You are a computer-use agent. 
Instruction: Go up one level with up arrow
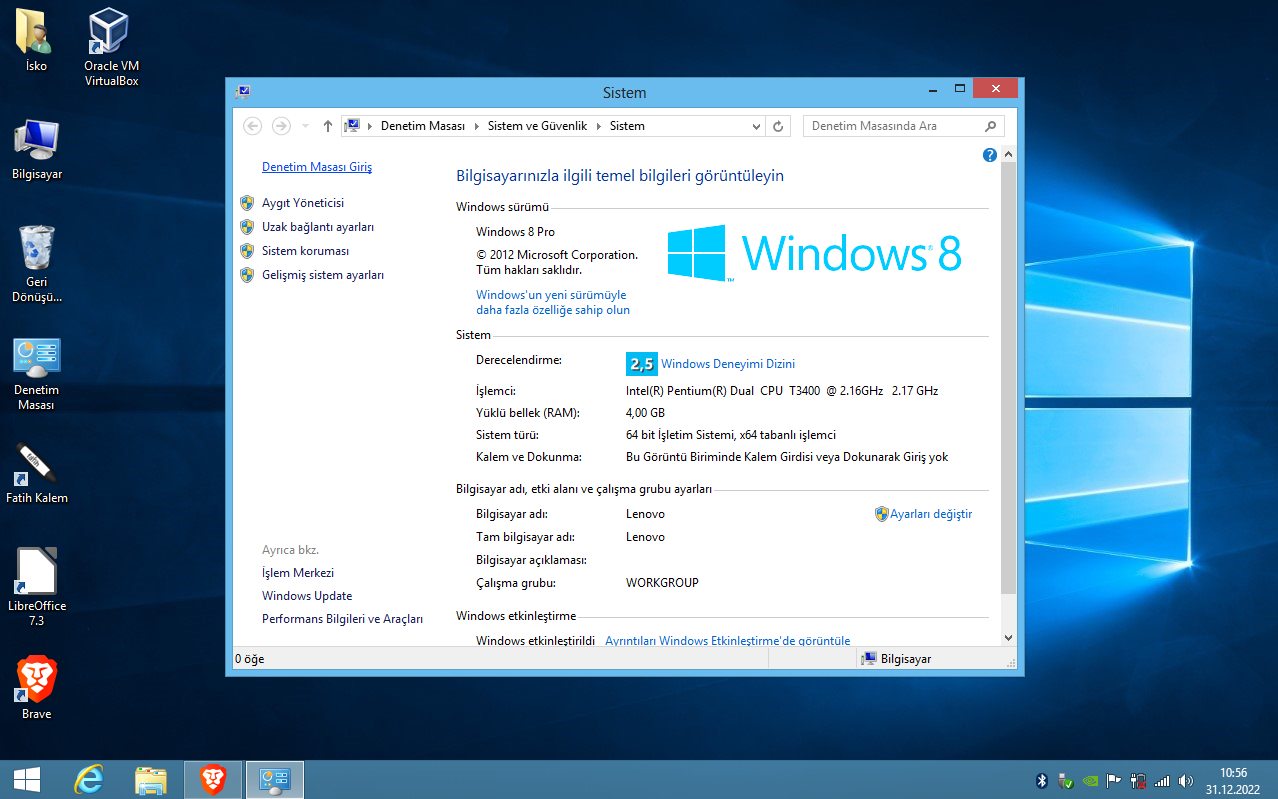click(x=328, y=126)
